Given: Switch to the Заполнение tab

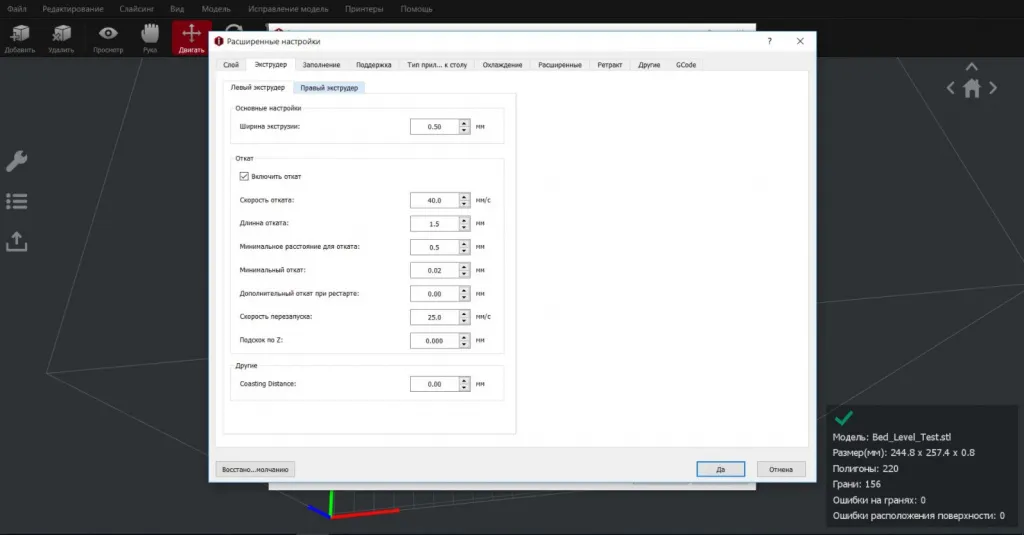Looking at the screenshot, I should click(322, 64).
